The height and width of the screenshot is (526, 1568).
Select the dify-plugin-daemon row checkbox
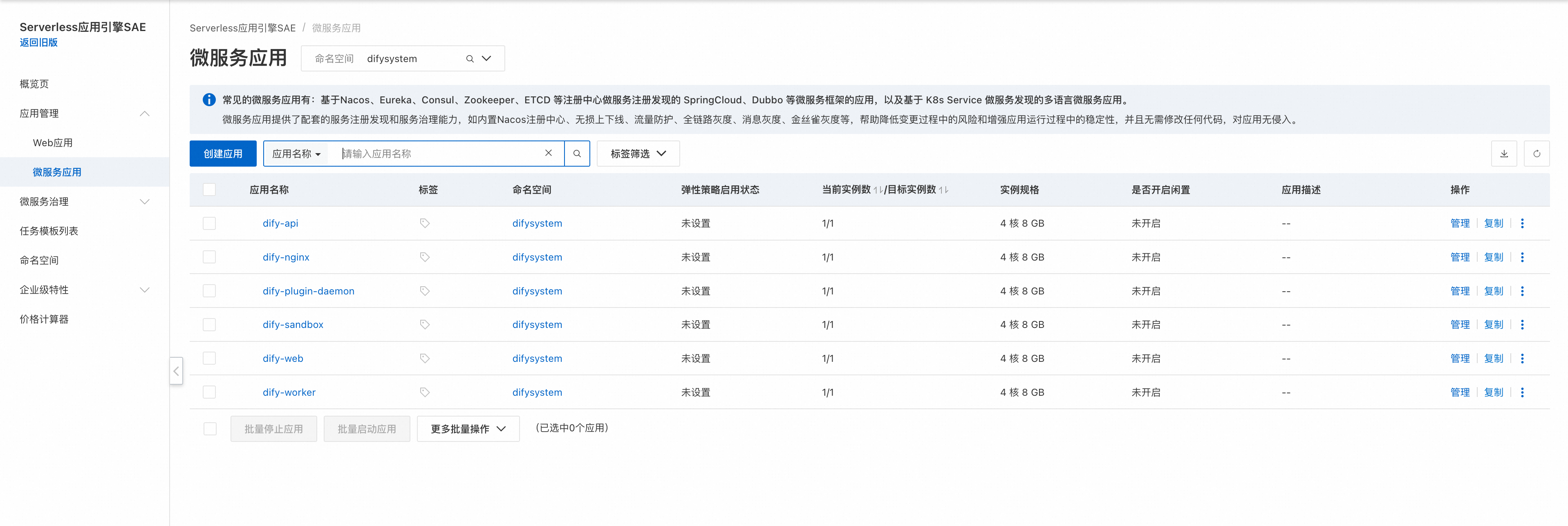coord(209,291)
